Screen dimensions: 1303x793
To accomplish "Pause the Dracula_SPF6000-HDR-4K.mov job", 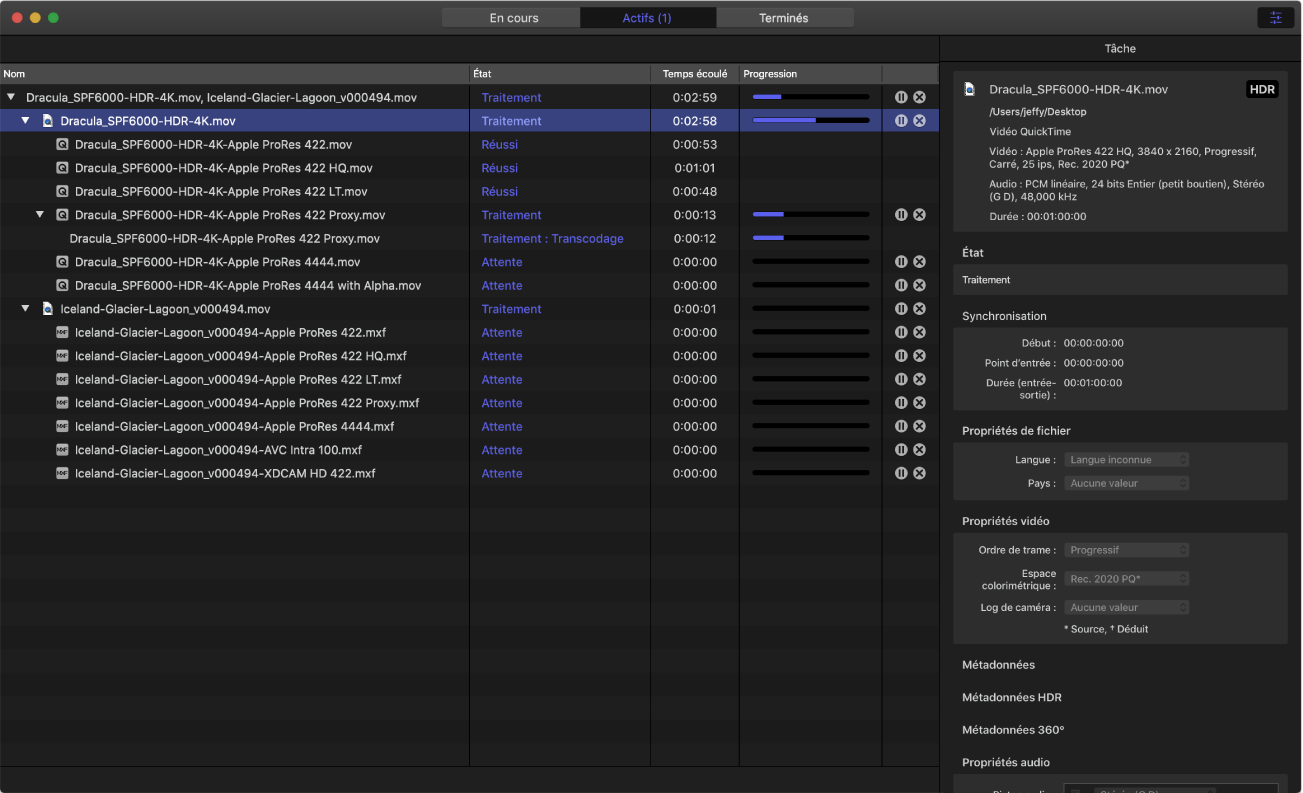I will tap(901, 121).
